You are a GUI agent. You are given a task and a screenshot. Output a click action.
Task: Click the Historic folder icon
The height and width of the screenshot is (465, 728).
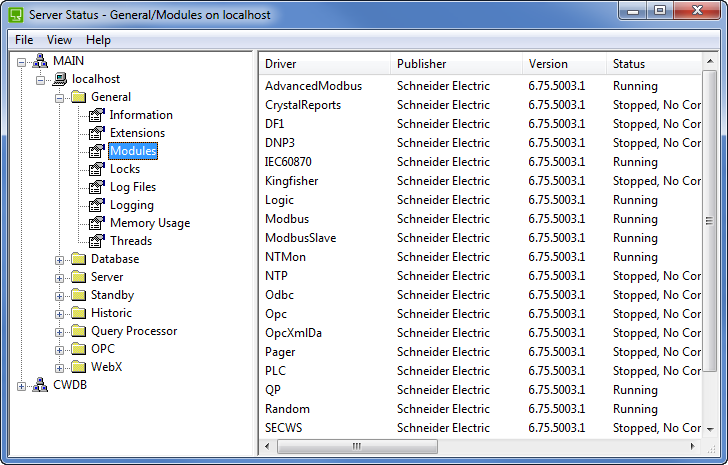point(78,313)
